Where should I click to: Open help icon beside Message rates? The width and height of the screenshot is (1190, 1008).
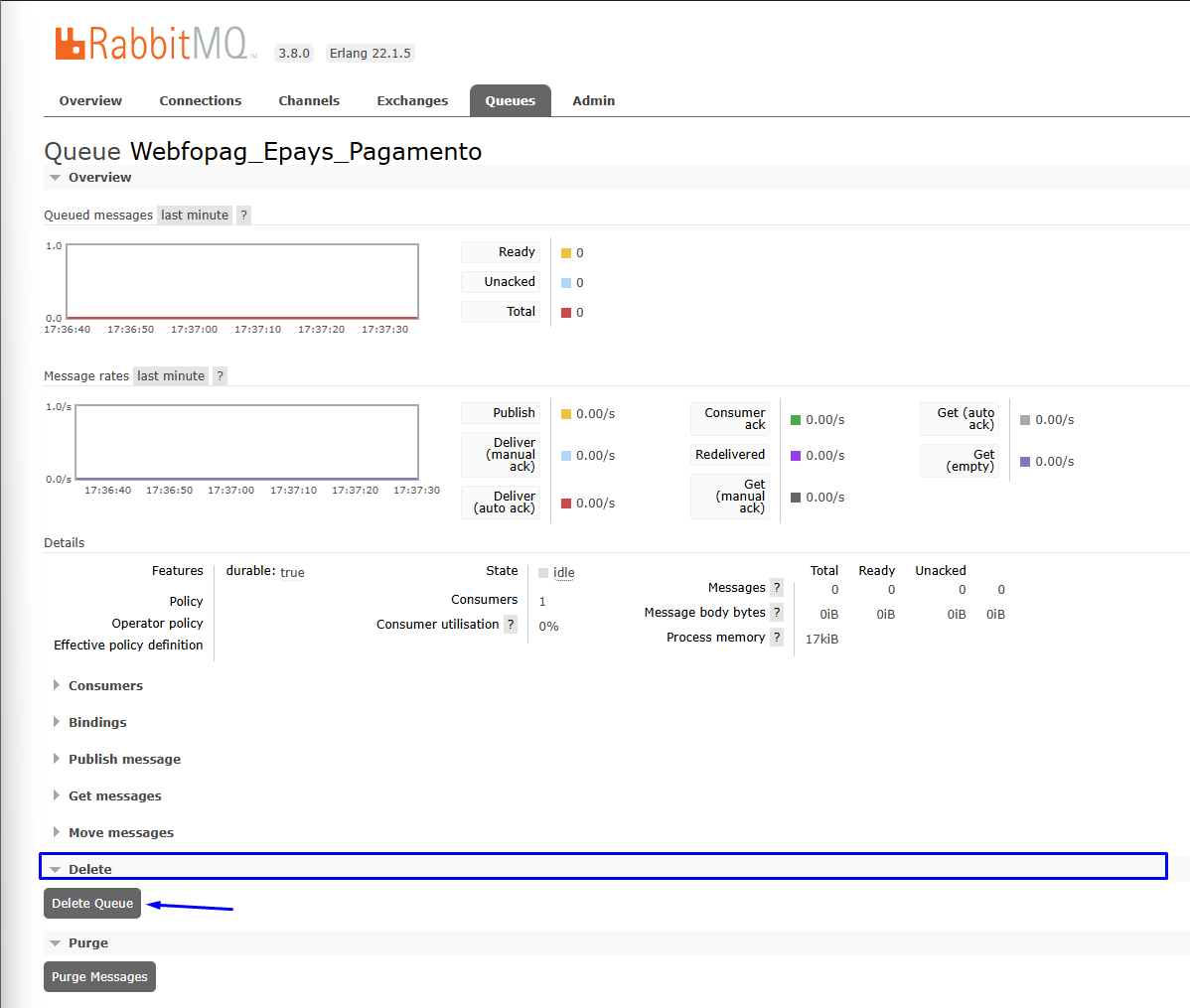pyautogui.click(x=220, y=375)
